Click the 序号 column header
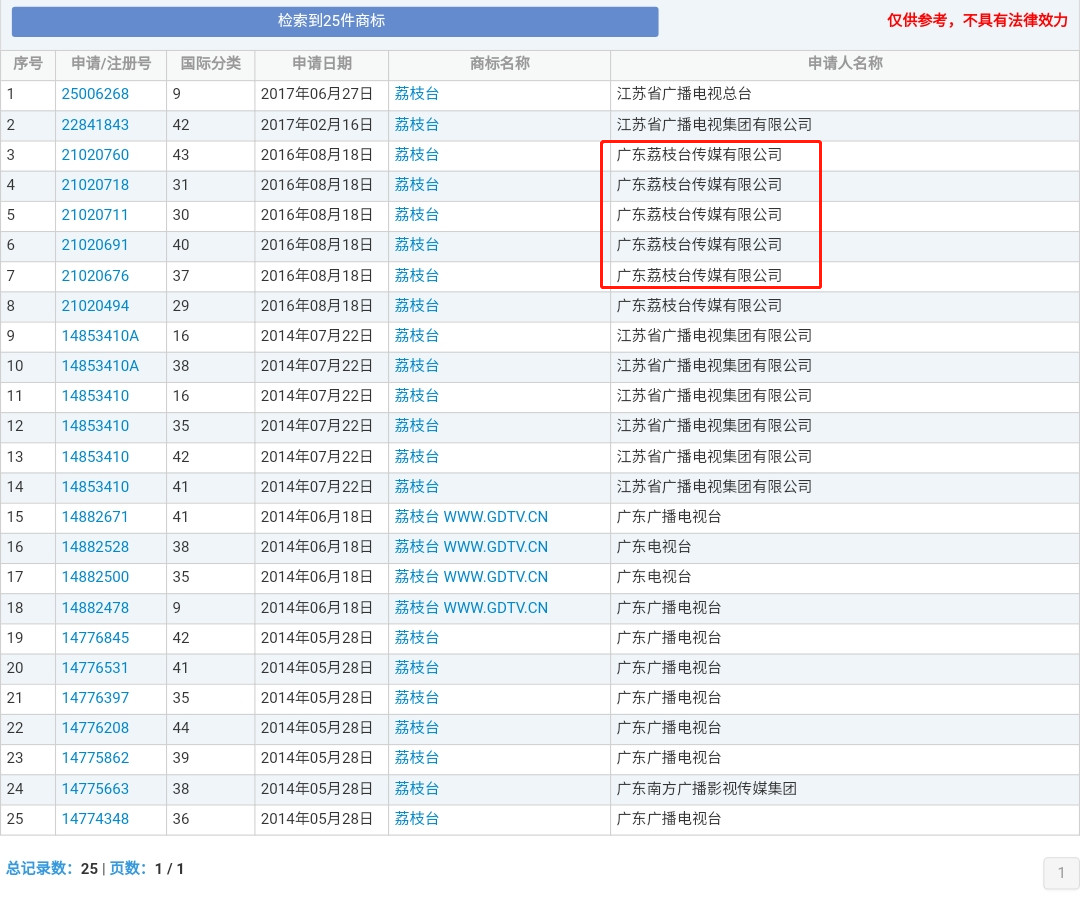Image resolution: width=1080 pixels, height=921 pixels. point(28,63)
